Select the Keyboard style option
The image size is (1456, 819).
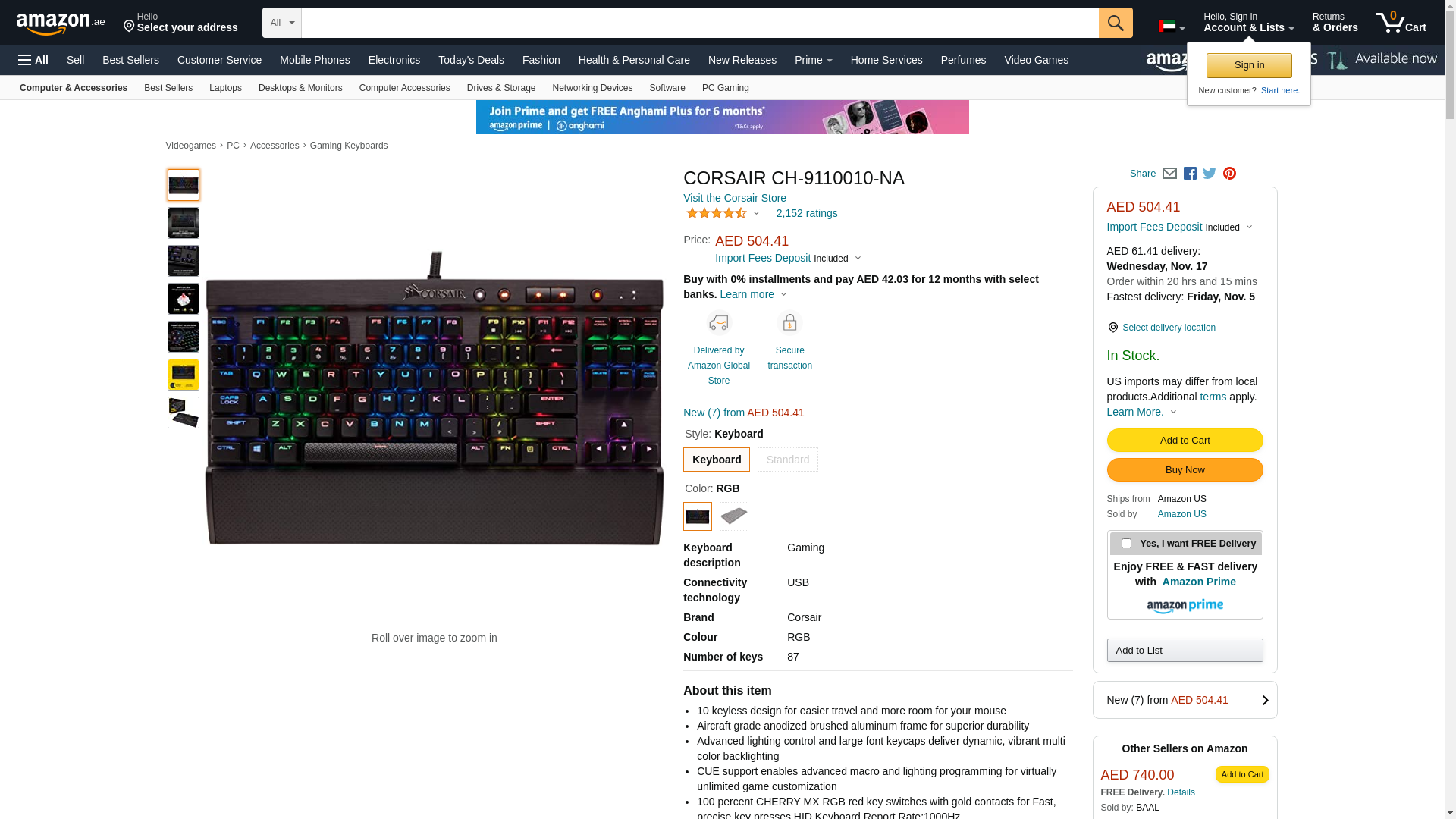[717, 460]
